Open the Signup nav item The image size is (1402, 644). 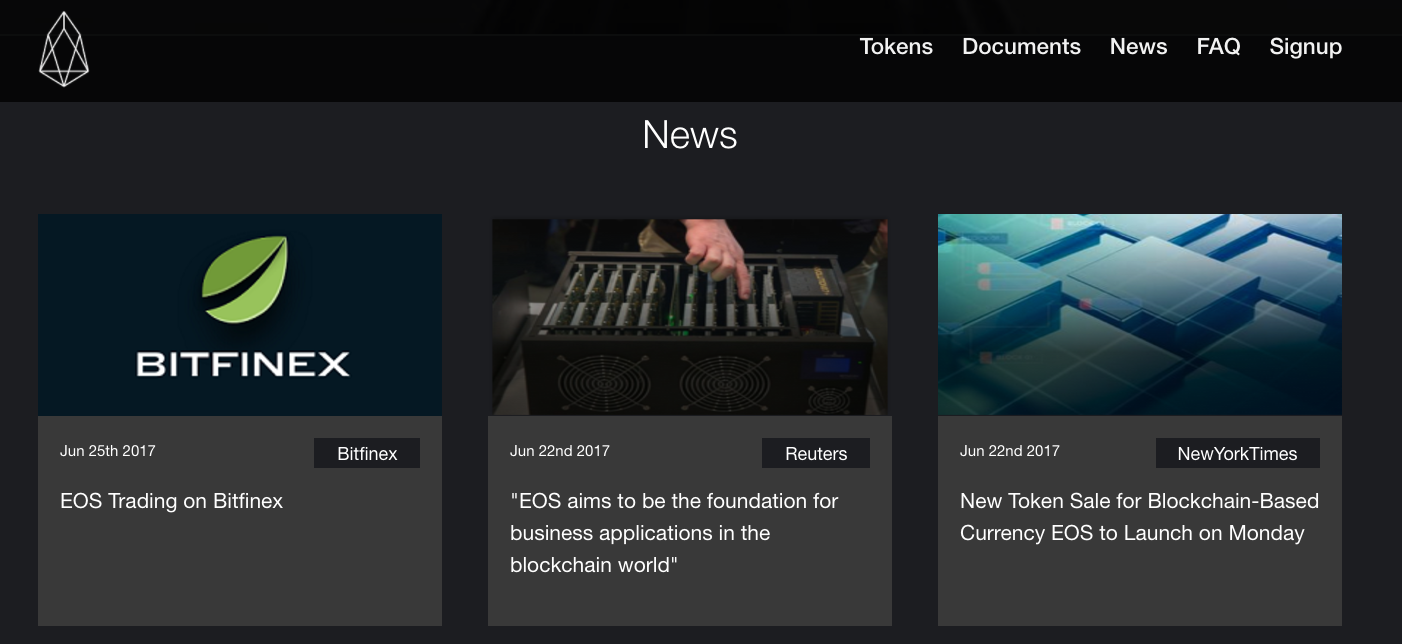point(1305,48)
